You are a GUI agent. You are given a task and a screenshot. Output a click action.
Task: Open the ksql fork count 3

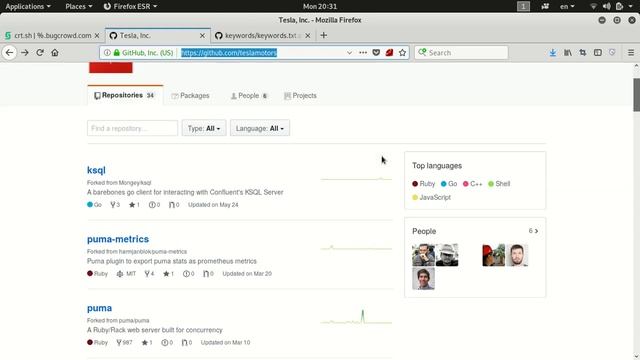(x=115, y=205)
